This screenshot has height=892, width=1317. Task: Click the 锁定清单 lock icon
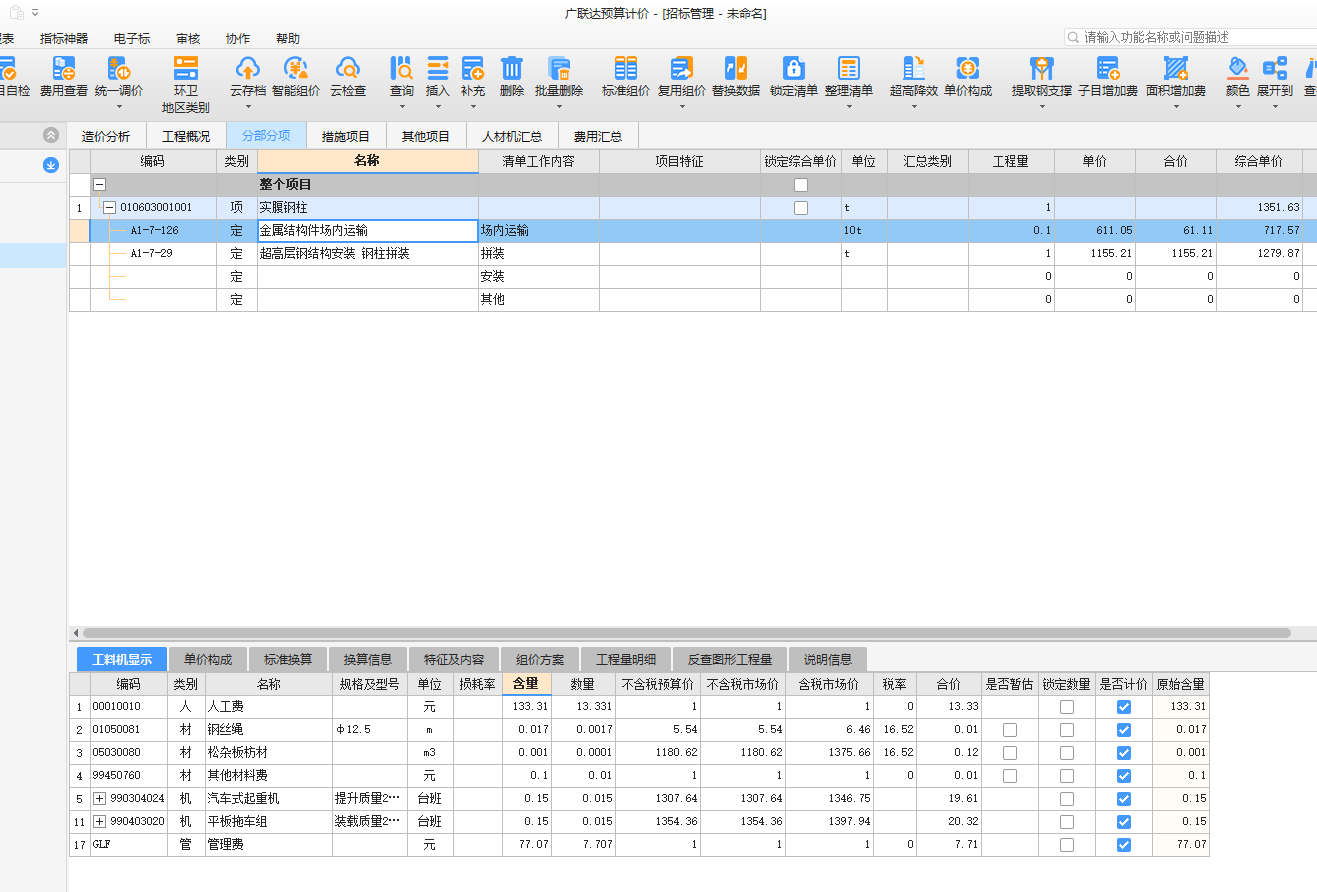794,68
